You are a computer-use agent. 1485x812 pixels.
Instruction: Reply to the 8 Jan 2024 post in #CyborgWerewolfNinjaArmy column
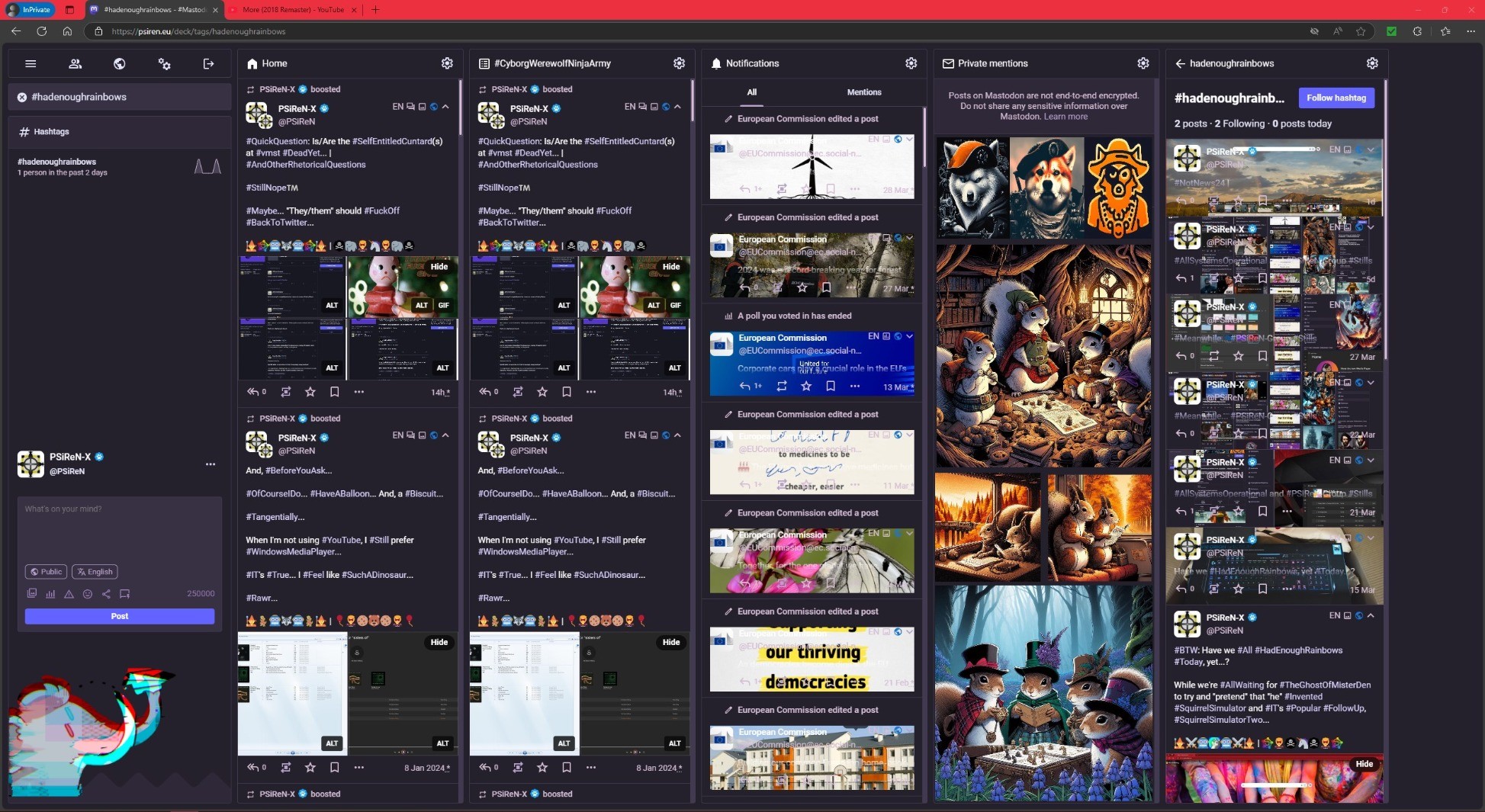(x=484, y=767)
